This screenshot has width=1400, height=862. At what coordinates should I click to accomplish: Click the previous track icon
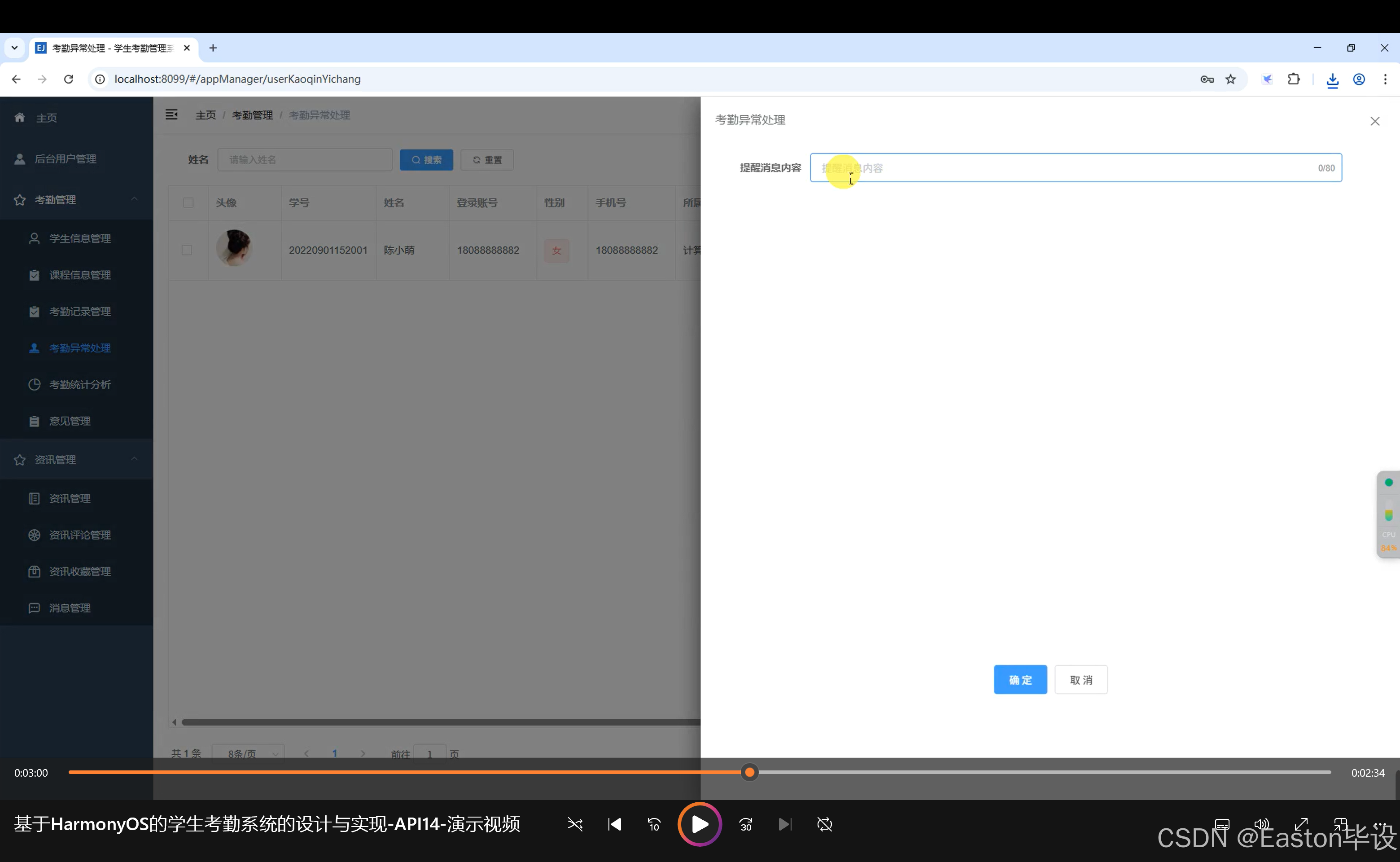click(614, 824)
